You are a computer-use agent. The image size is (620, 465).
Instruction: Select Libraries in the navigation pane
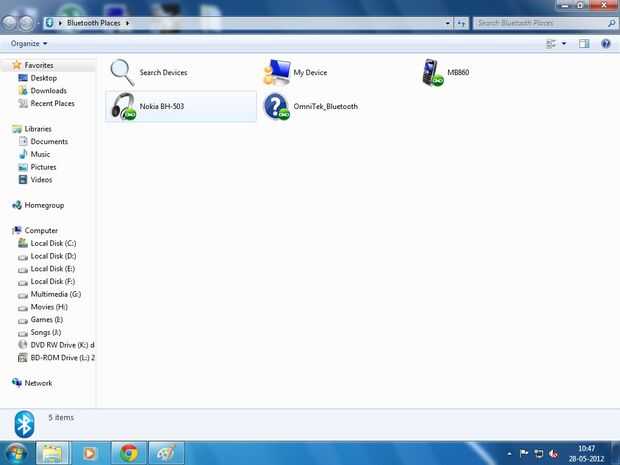[x=38, y=129]
